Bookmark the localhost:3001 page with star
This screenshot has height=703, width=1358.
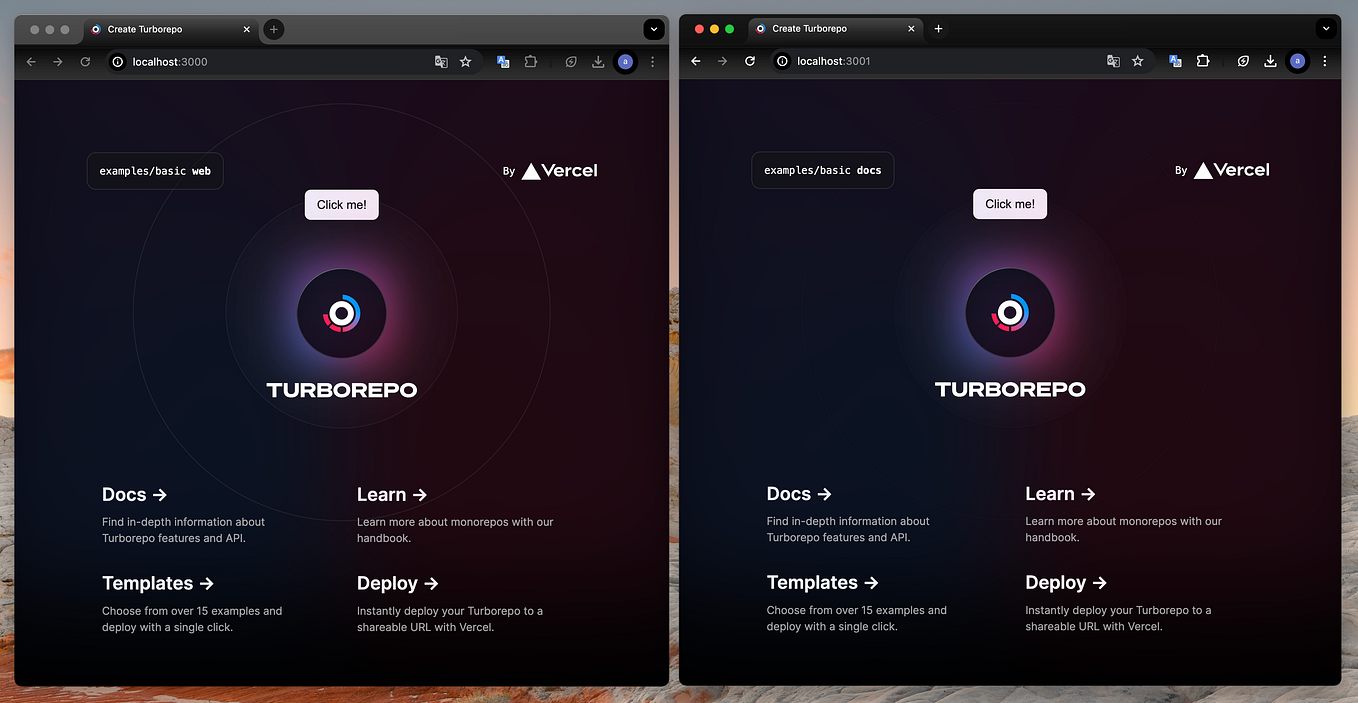coord(1137,61)
